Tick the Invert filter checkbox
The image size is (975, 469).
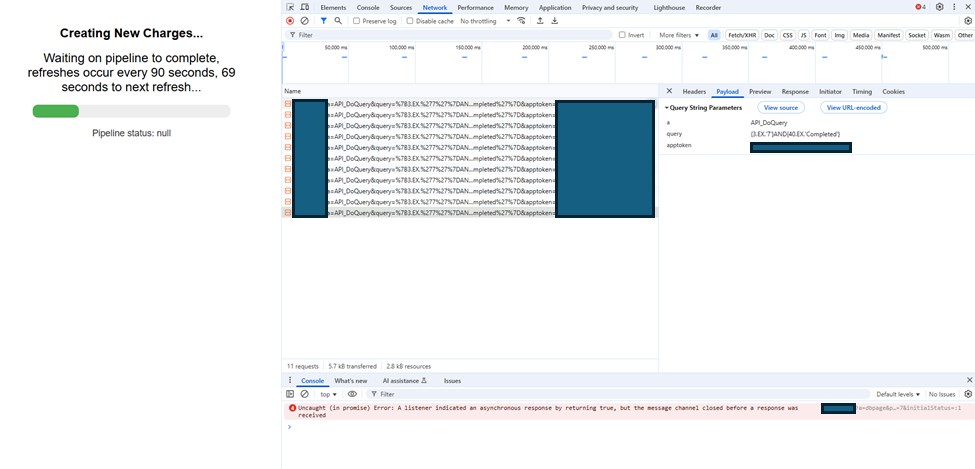coord(622,35)
